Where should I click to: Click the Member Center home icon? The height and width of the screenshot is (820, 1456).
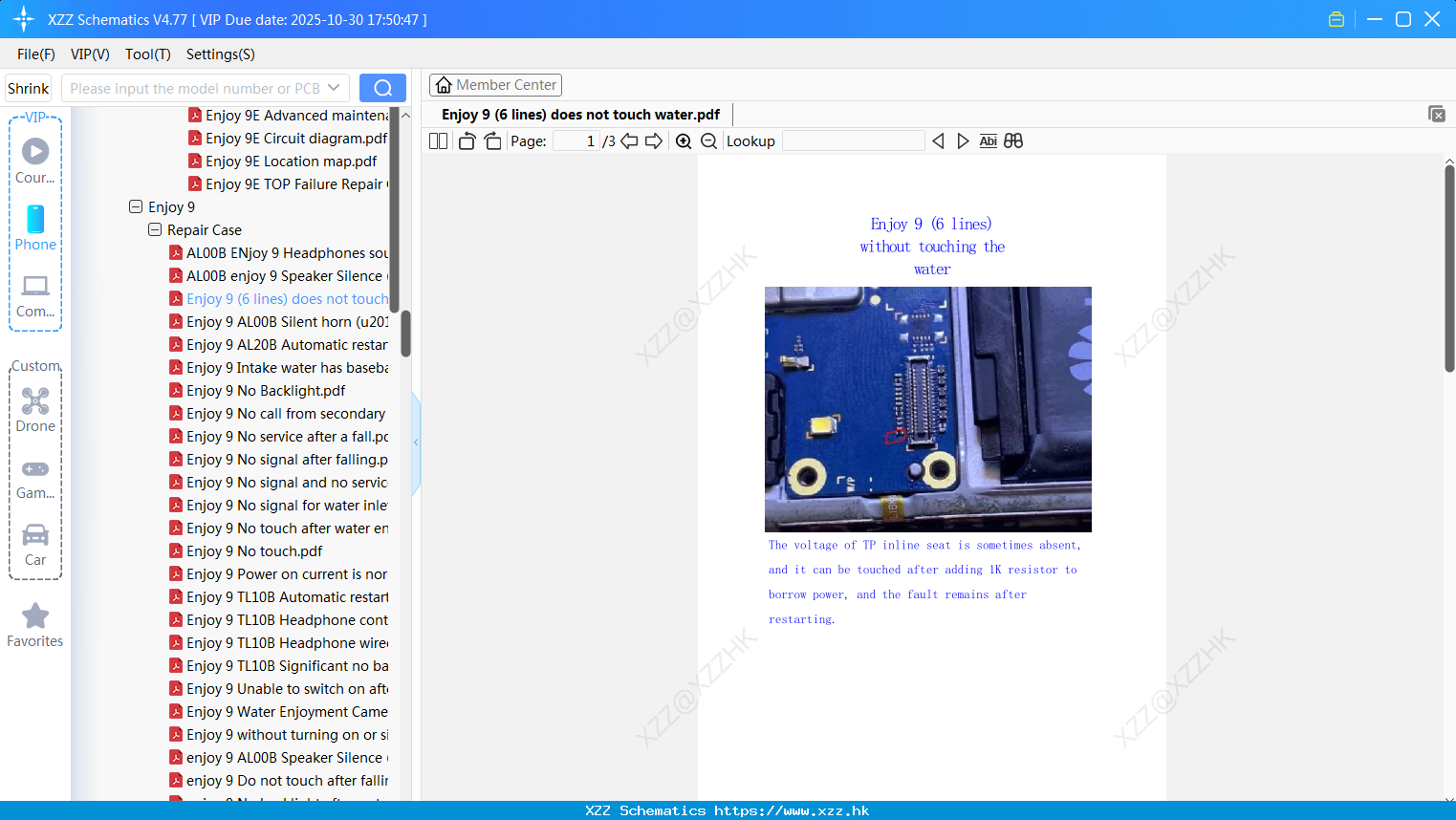click(x=444, y=85)
